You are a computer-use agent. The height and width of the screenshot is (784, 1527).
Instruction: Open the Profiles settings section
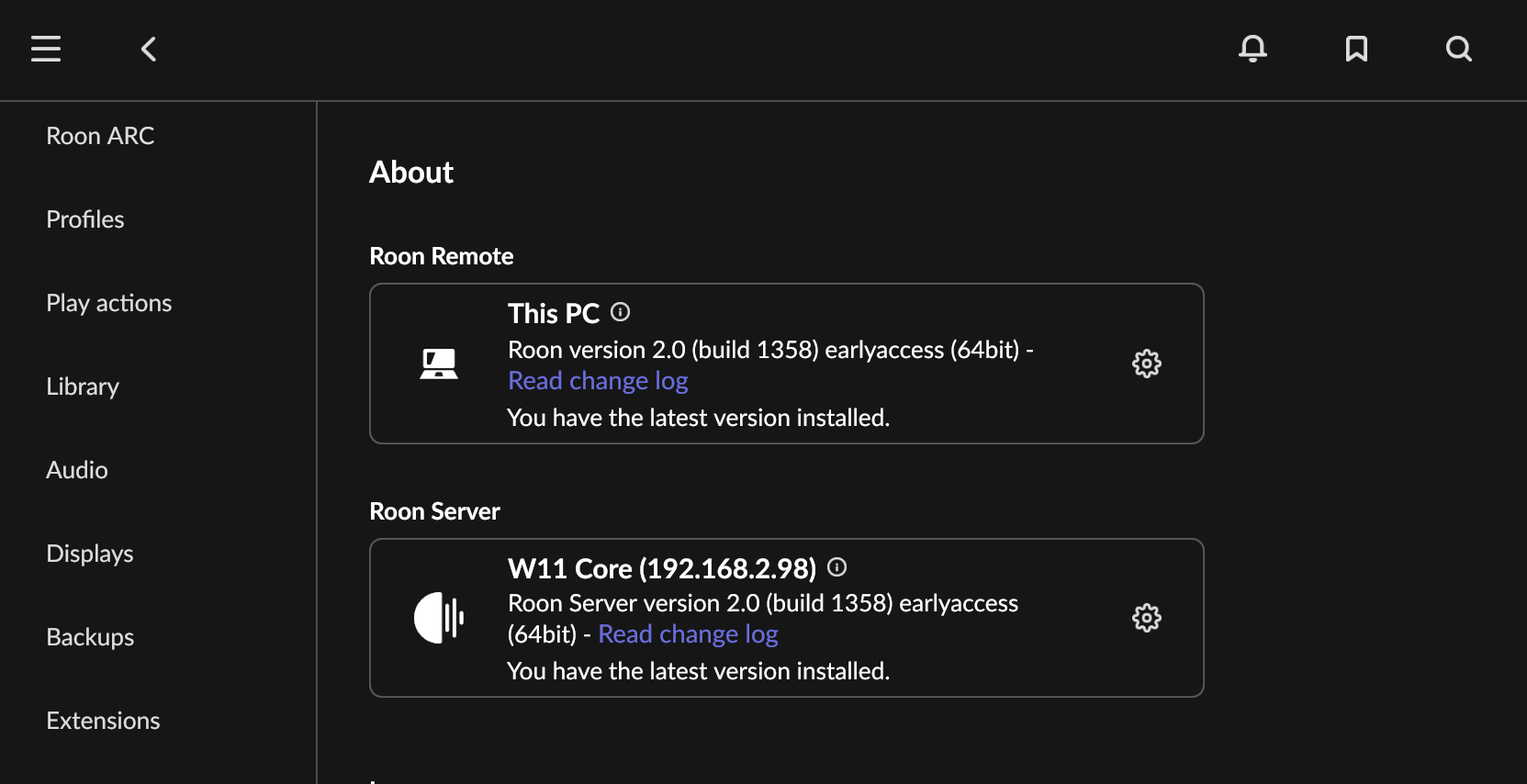coord(85,219)
